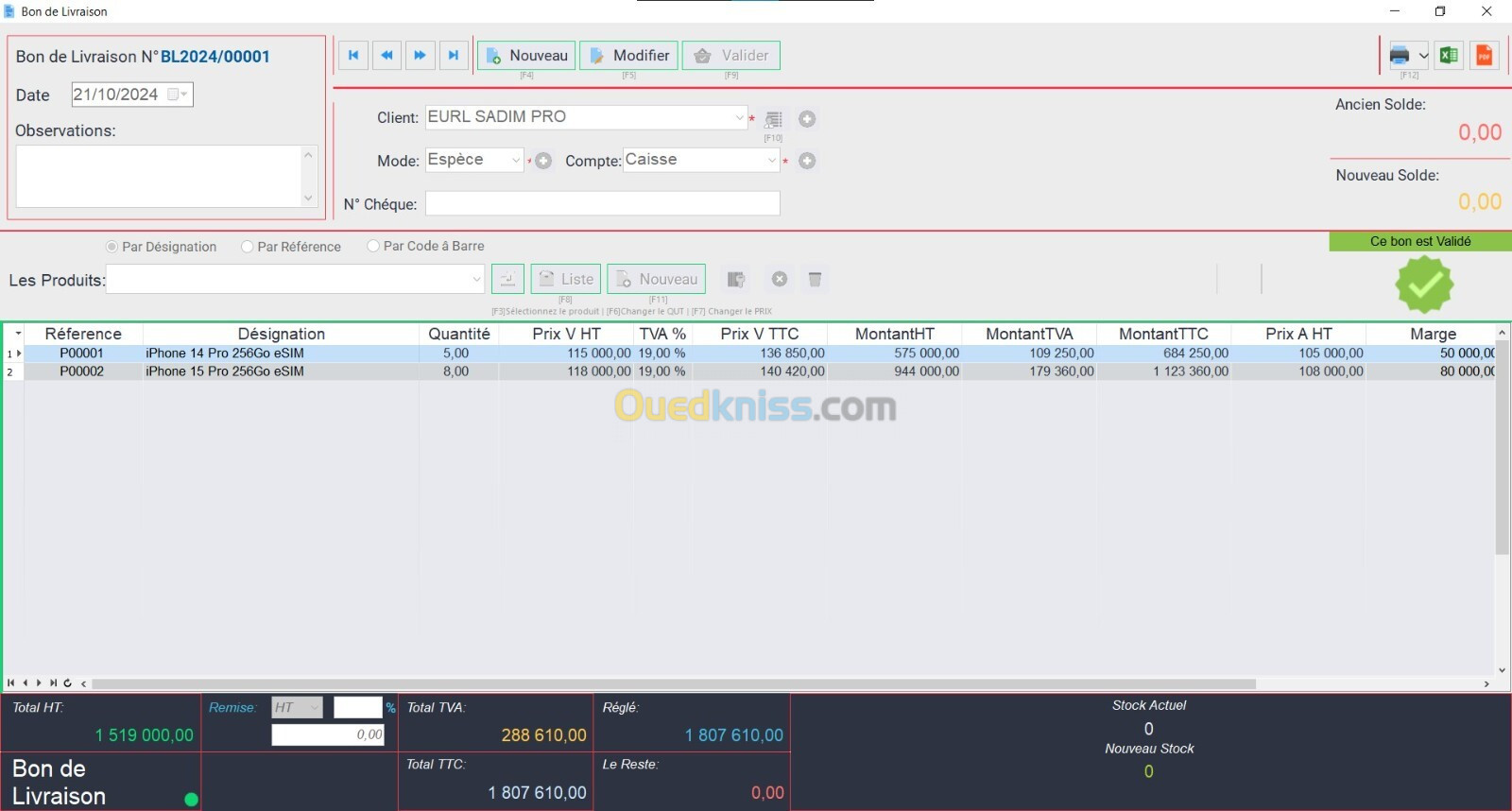
Task: Click the green validated checkmark badge
Action: click(x=1424, y=285)
